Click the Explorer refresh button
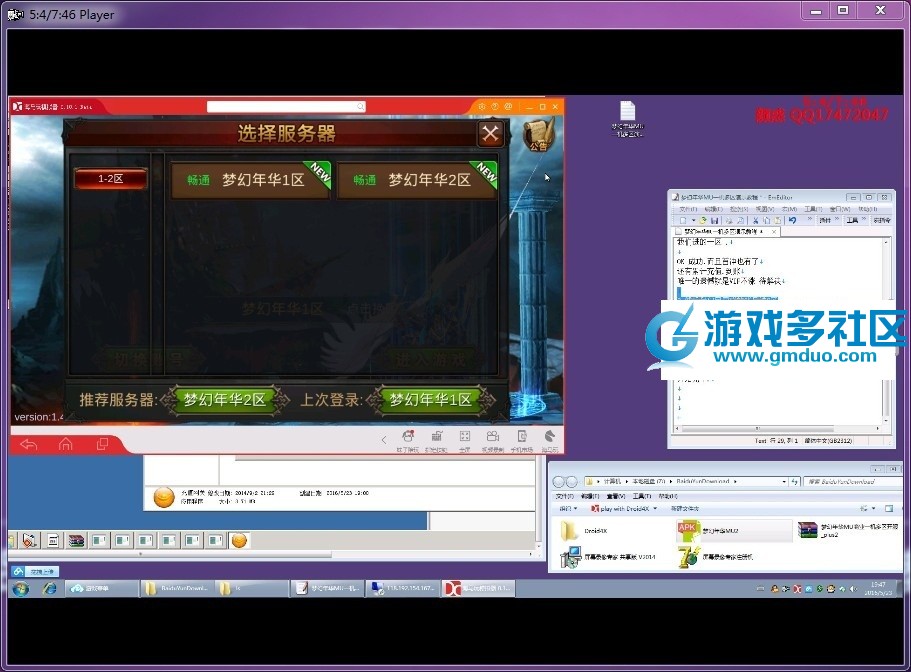The image size is (911, 672). 795,481
